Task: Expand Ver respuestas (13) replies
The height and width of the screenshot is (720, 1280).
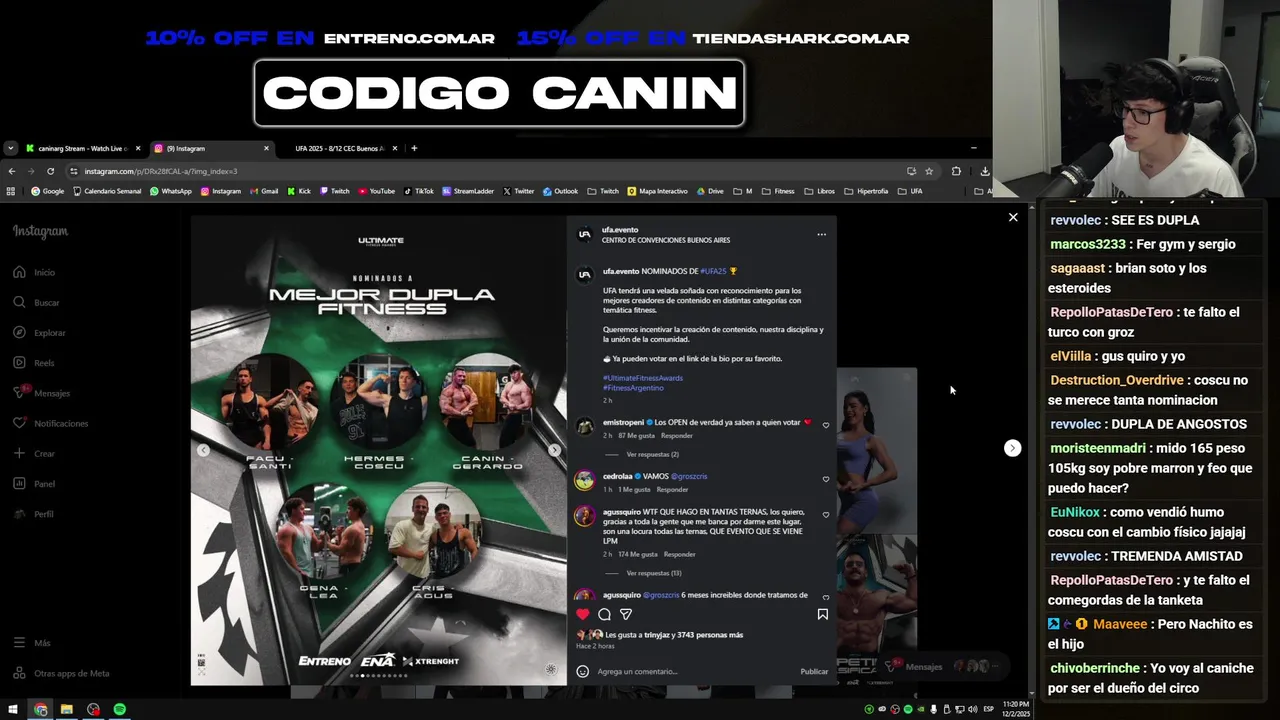Action: point(654,573)
